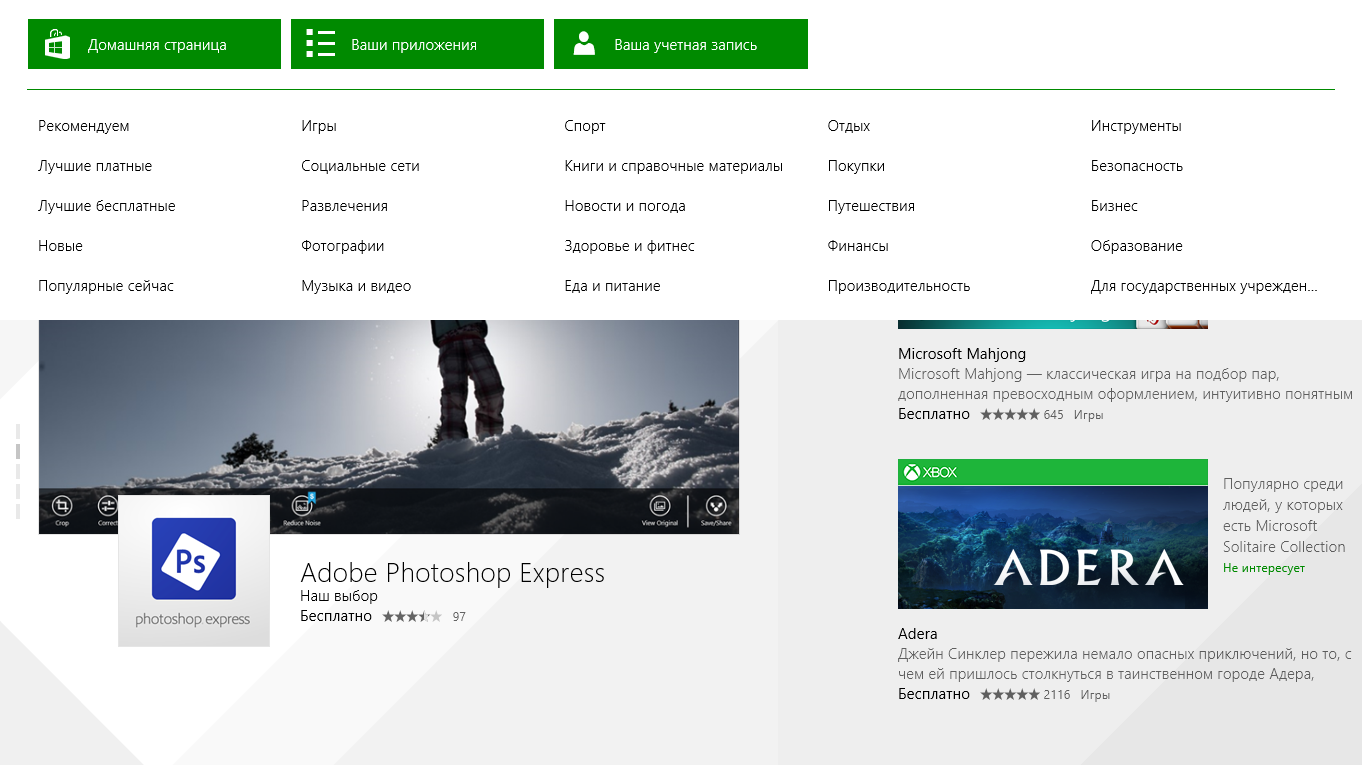1362x765 pixels.
Task: Click the Наш выбор label
Action: click(x=339, y=596)
